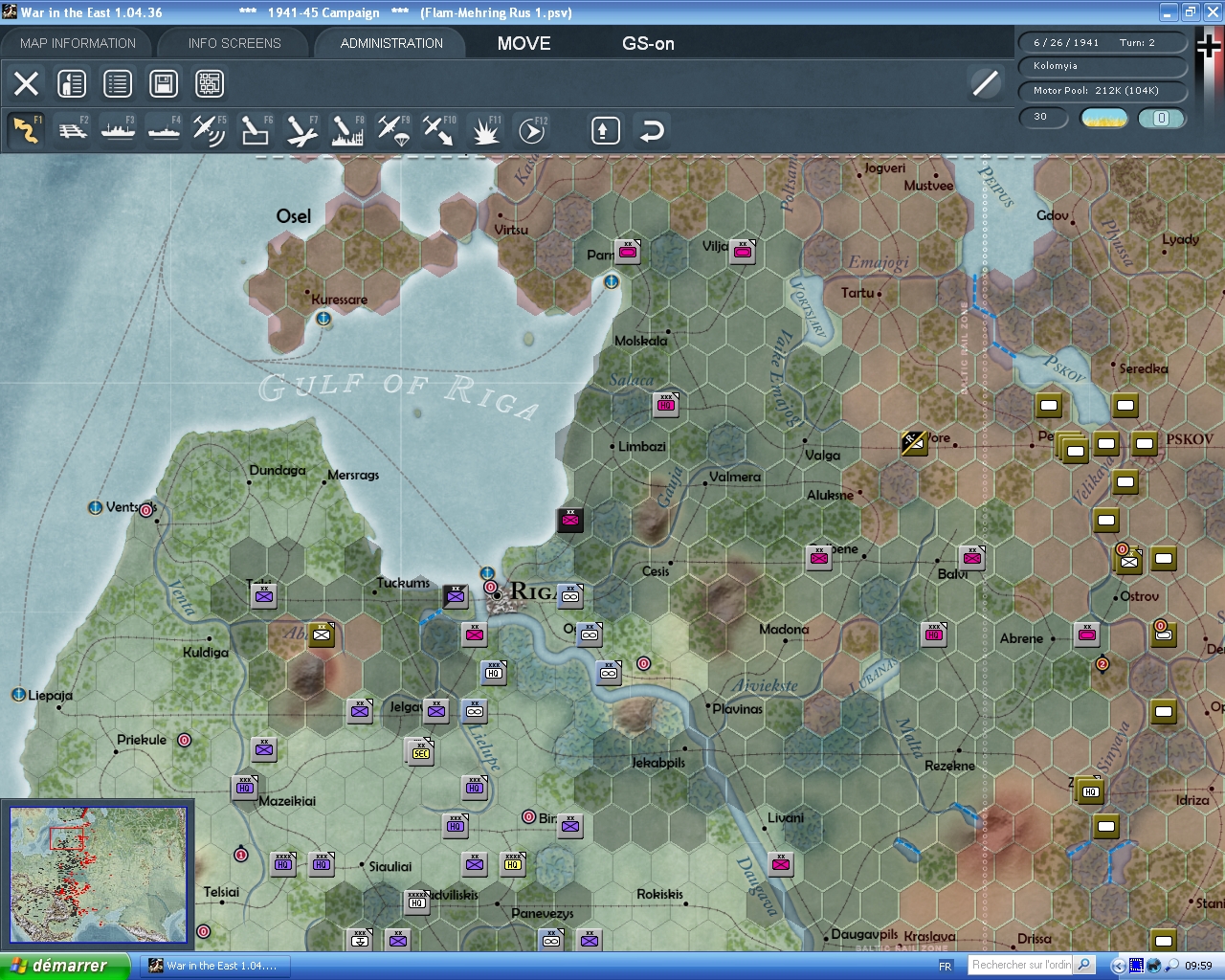
Task: Select the pink HQ counter near Madona
Action: [x=934, y=634]
